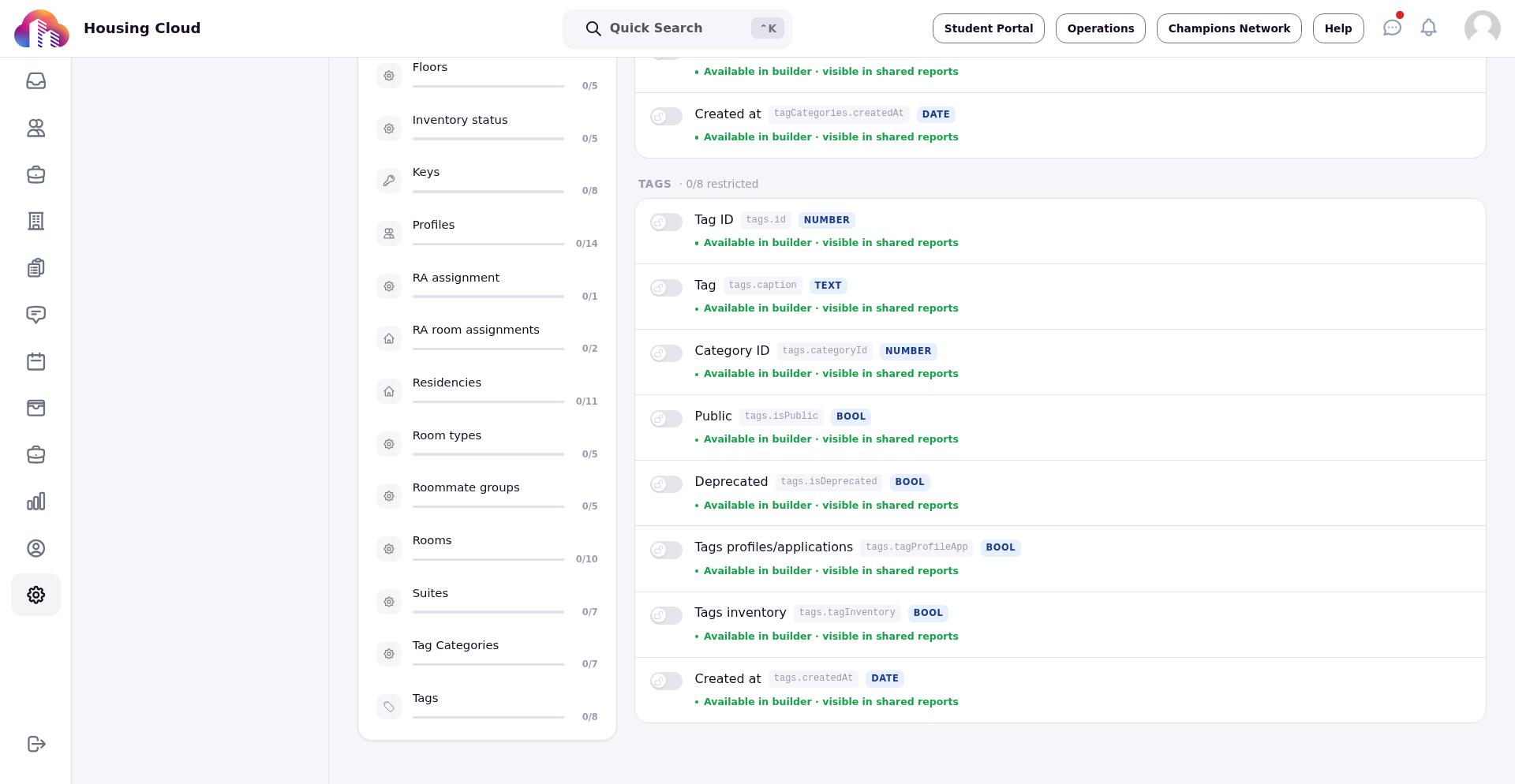Click the DATE badge on tags.createdAt row

885,678
